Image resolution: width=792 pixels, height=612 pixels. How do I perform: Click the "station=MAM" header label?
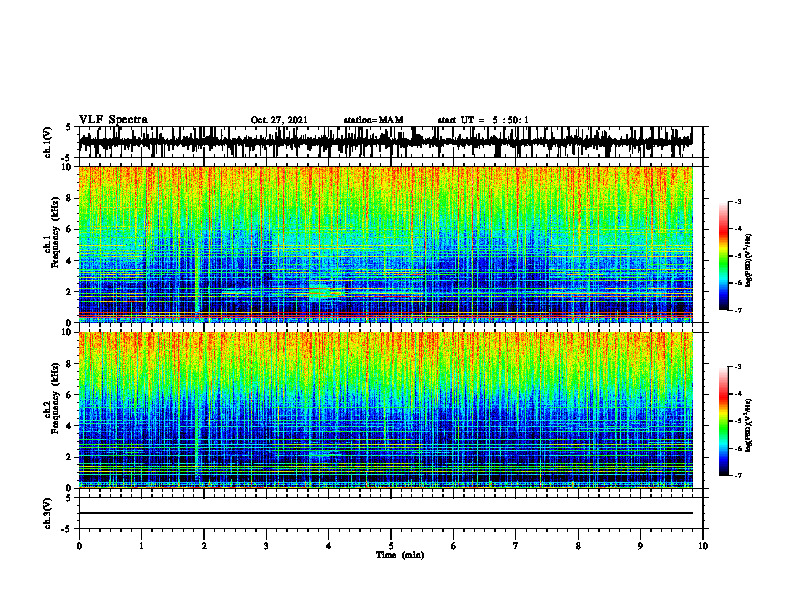373,120
